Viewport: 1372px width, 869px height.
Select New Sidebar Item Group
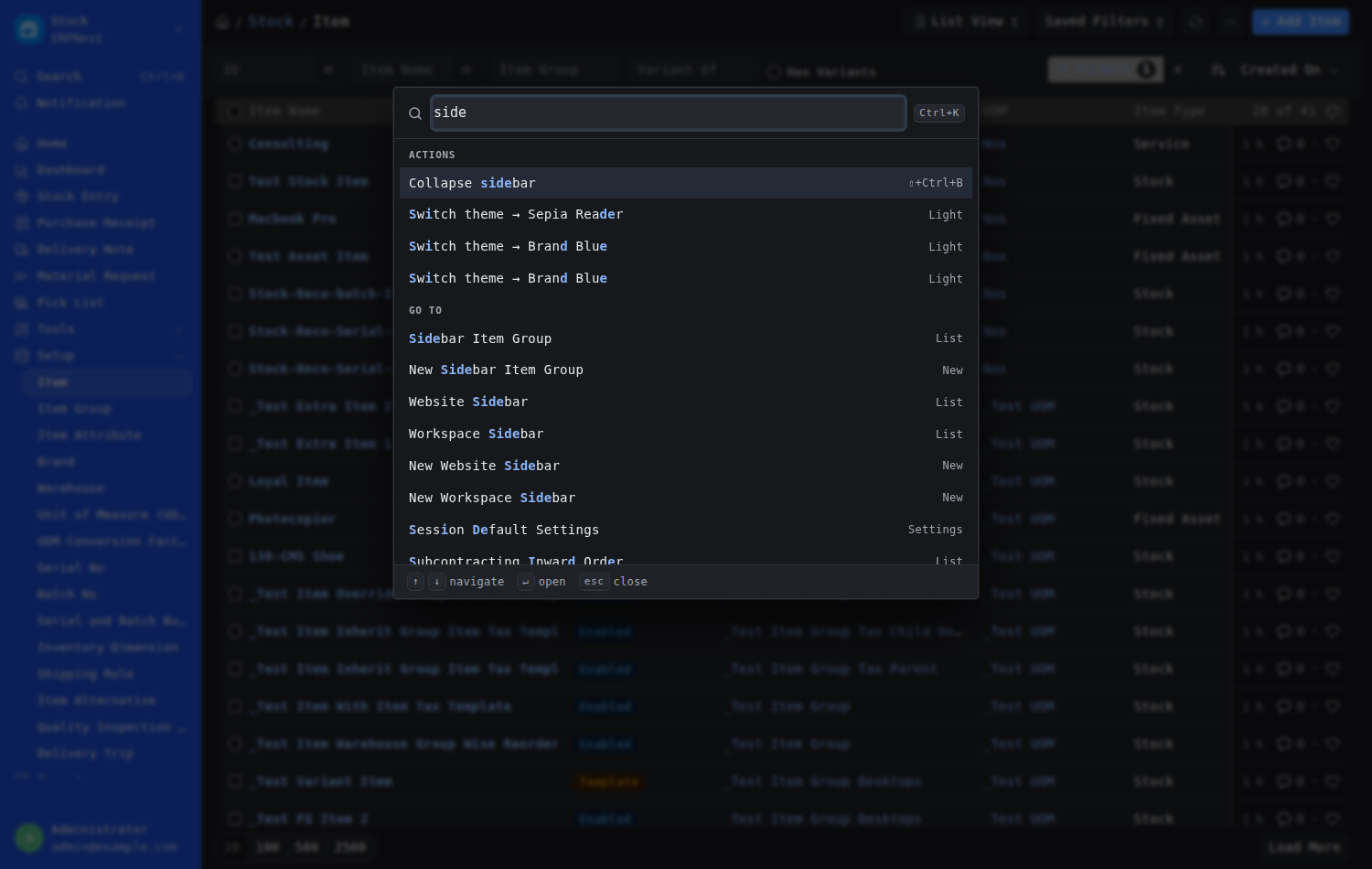pos(686,370)
